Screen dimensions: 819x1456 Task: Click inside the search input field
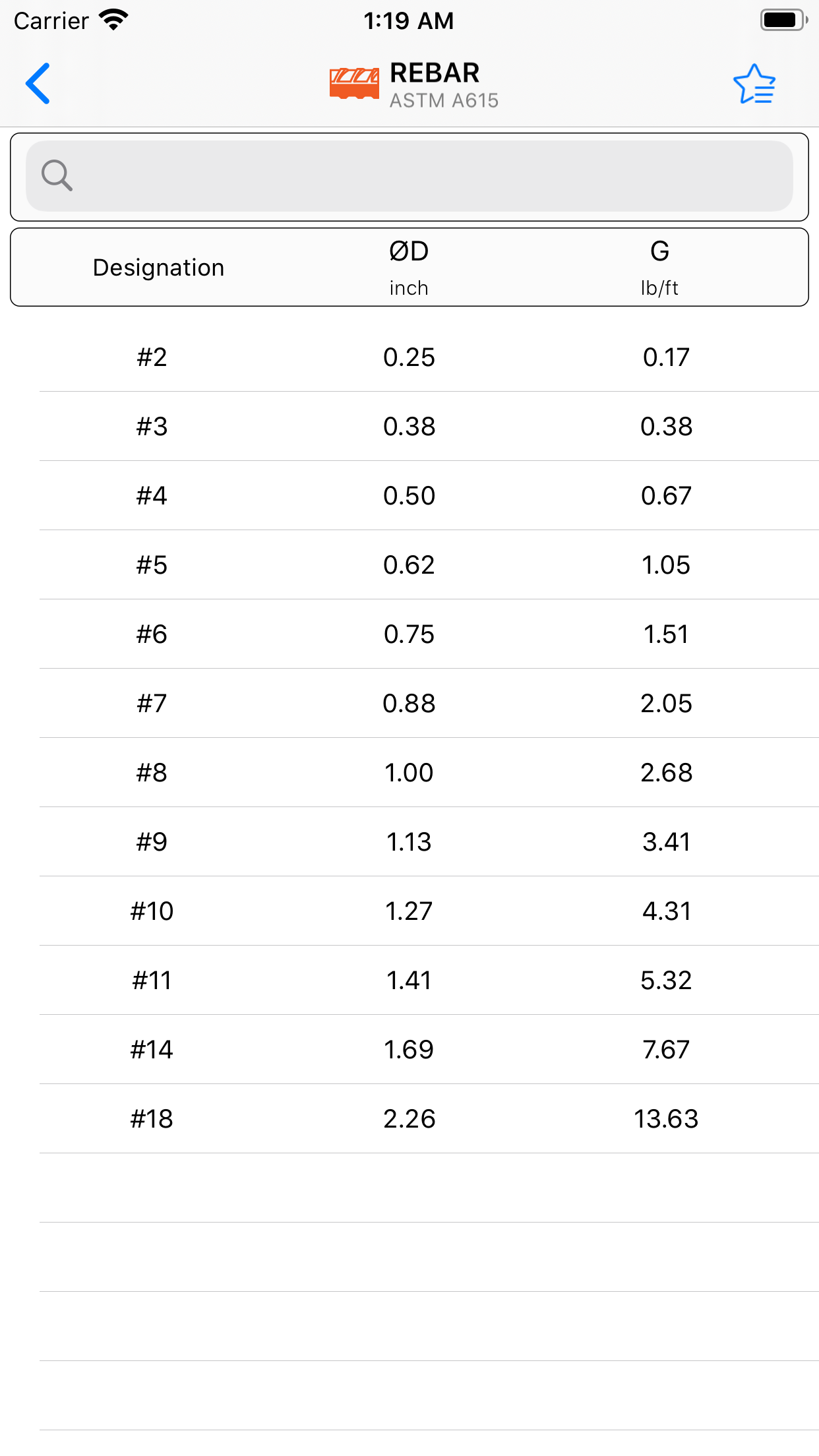click(x=409, y=175)
